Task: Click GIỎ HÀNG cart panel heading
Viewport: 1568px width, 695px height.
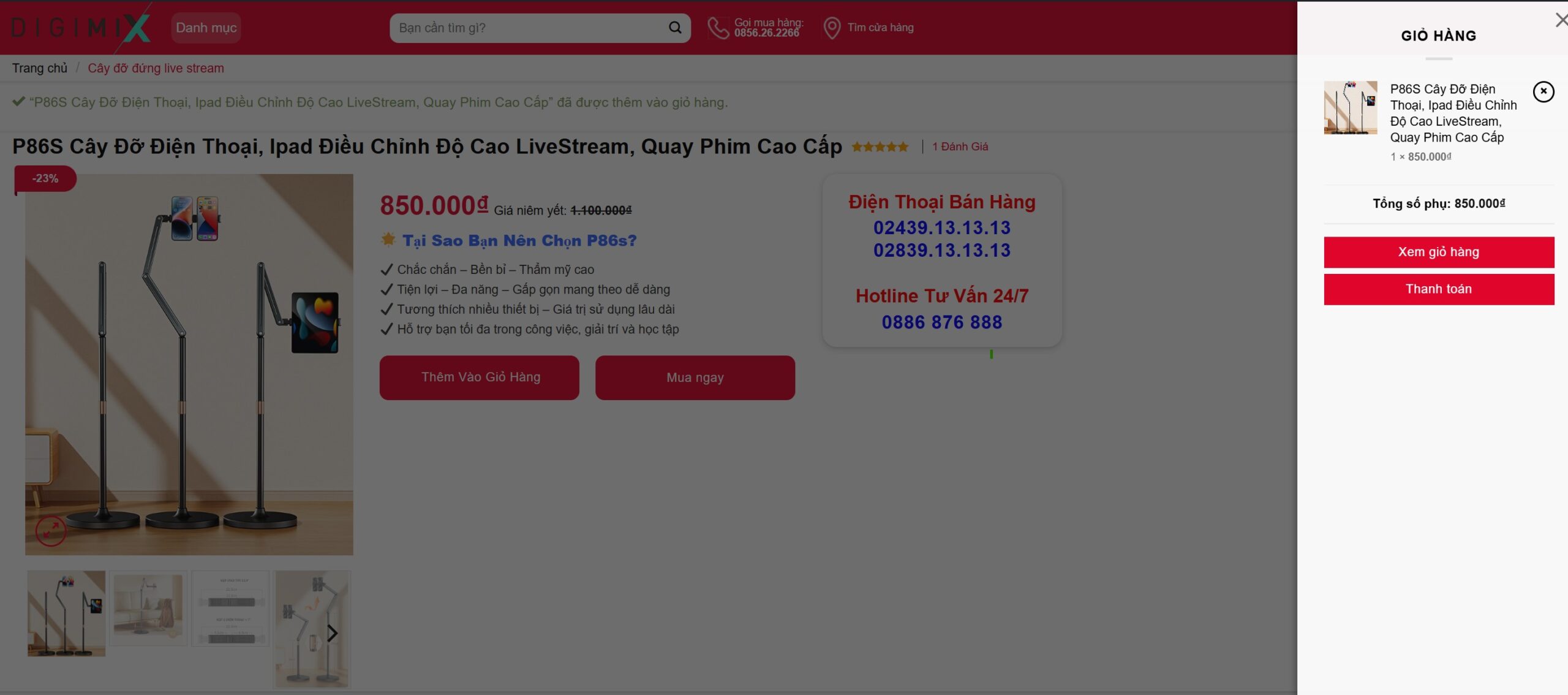Action: click(1438, 36)
